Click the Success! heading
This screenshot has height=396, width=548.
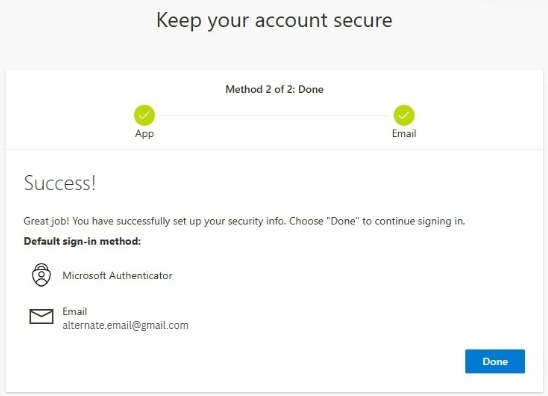pyautogui.click(x=60, y=183)
